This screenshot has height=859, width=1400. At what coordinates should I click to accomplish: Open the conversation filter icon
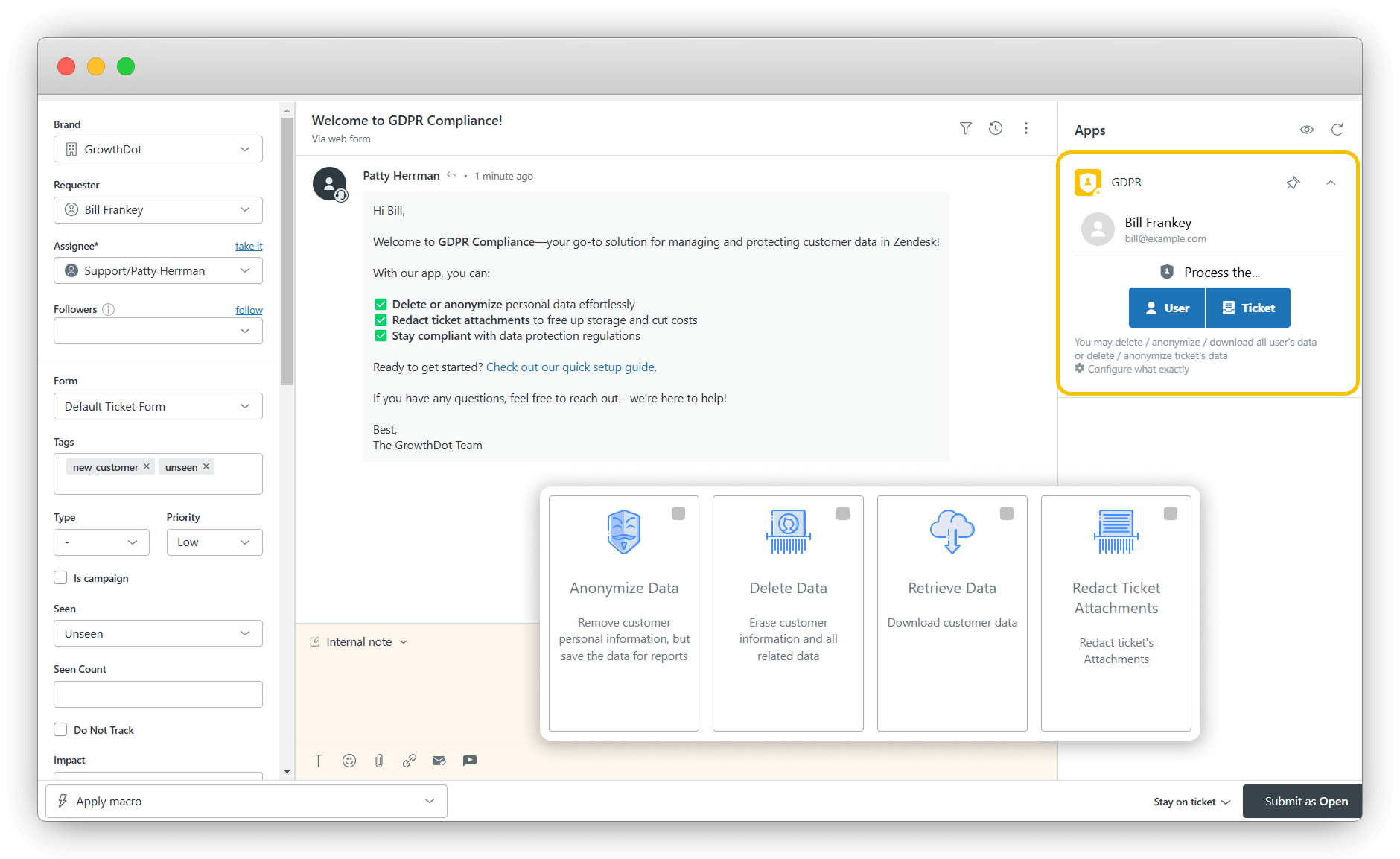[x=965, y=128]
